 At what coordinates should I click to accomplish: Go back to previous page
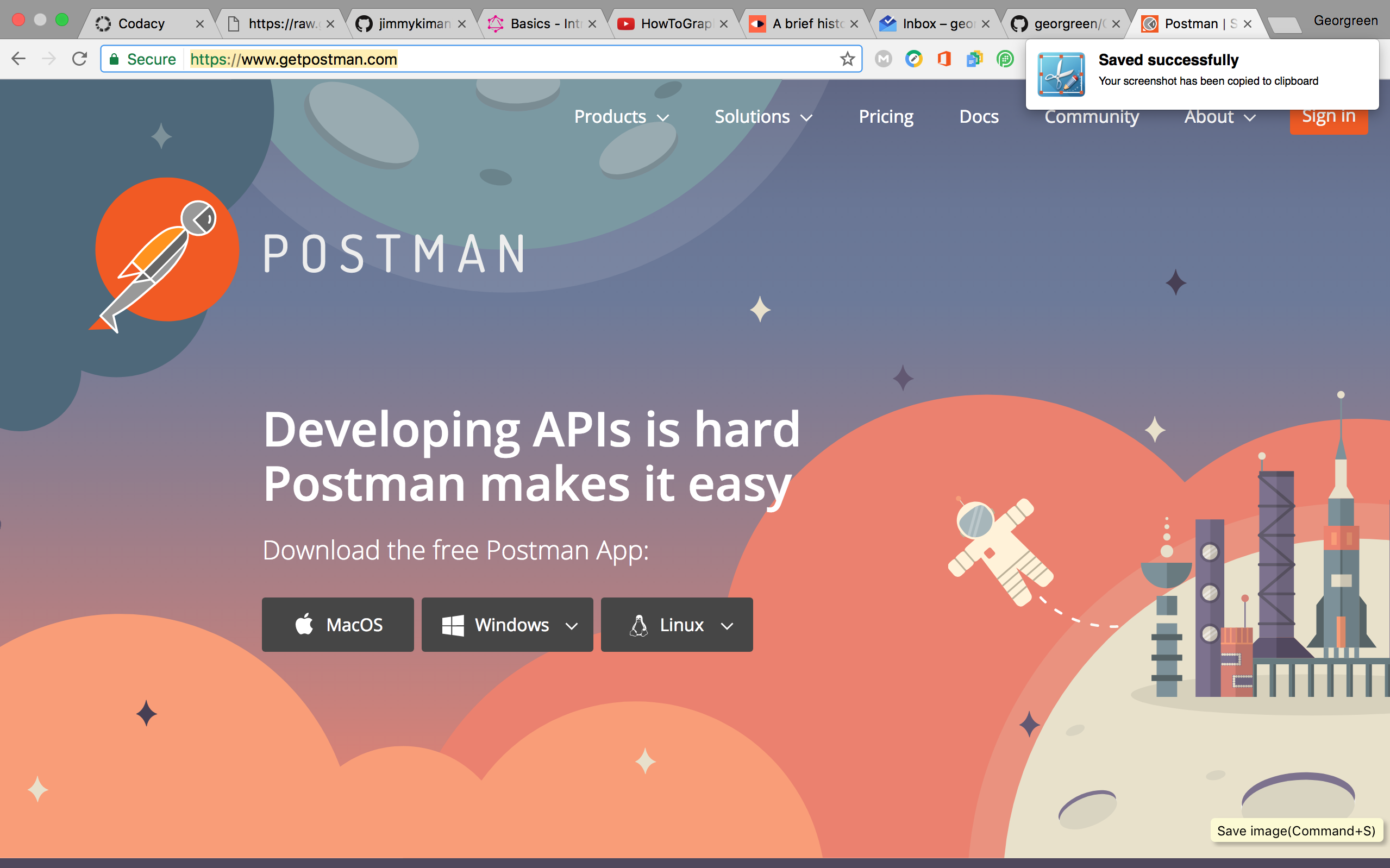click(18, 59)
